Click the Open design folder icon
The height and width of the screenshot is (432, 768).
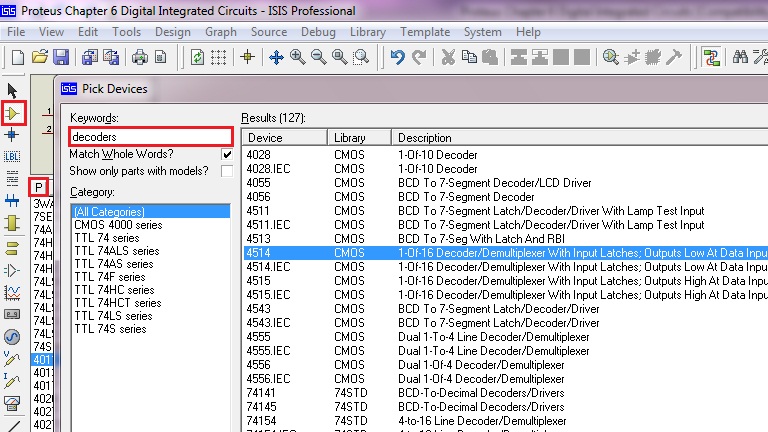[40, 57]
